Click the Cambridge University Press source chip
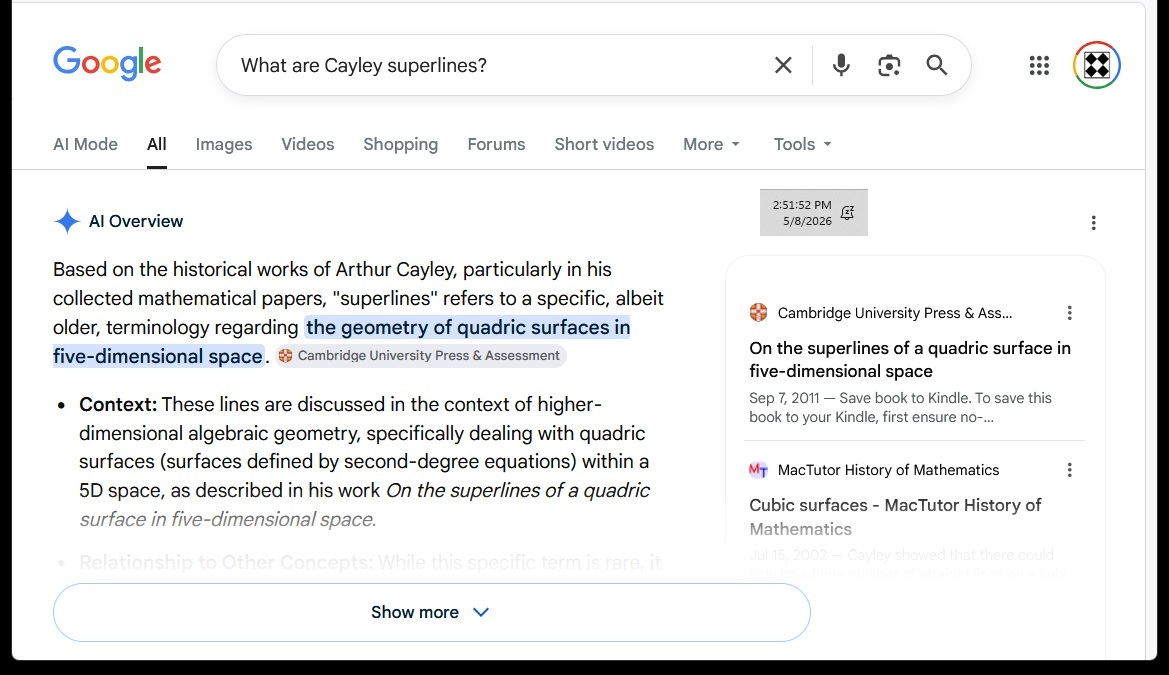Image resolution: width=1169 pixels, height=675 pixels. pyautogui.click(x=420, y=356)
